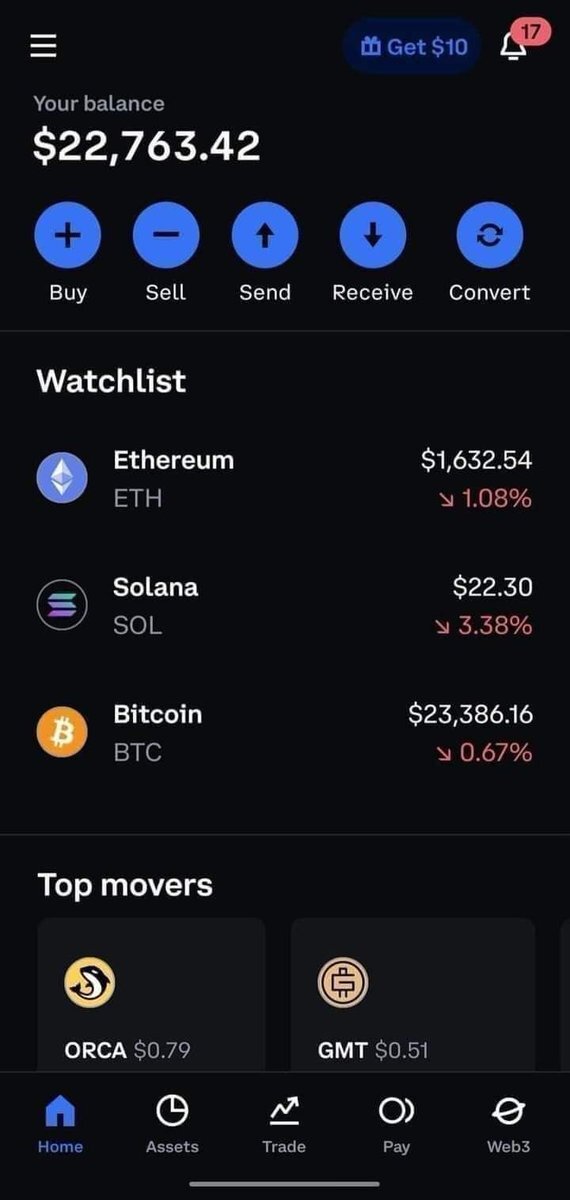Viewport: 570px width, 1200px height.
Task: Tap the Sell minus icon
Action: click(166, 235)
